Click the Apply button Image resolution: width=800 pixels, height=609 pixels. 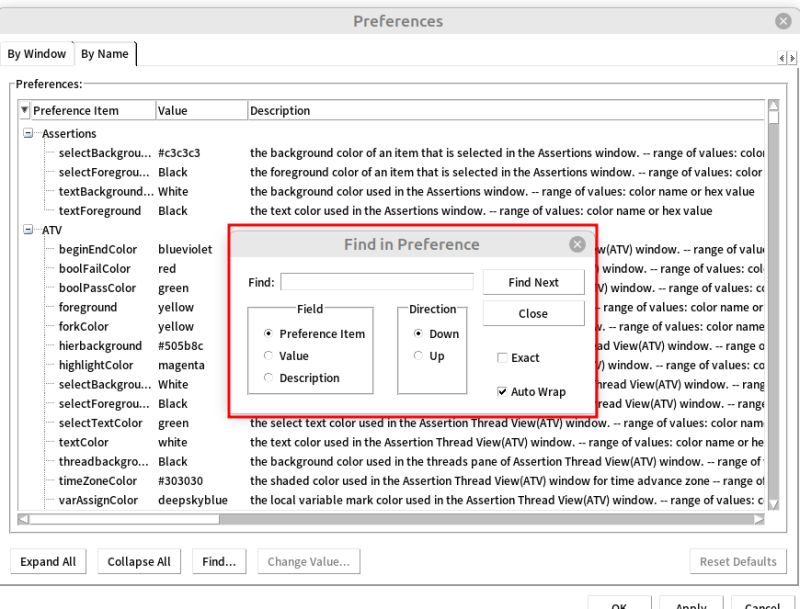pos(691,603)
